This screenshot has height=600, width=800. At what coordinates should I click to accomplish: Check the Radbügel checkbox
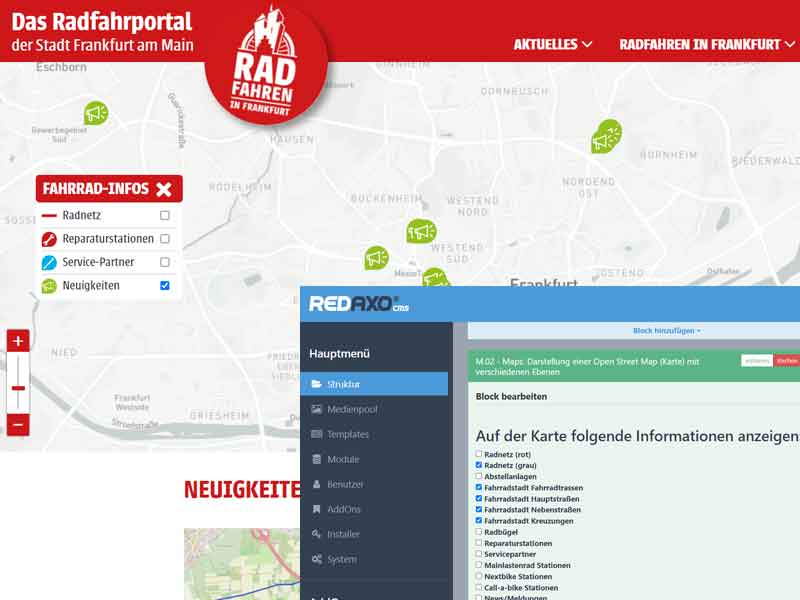(x=479, y=532)
